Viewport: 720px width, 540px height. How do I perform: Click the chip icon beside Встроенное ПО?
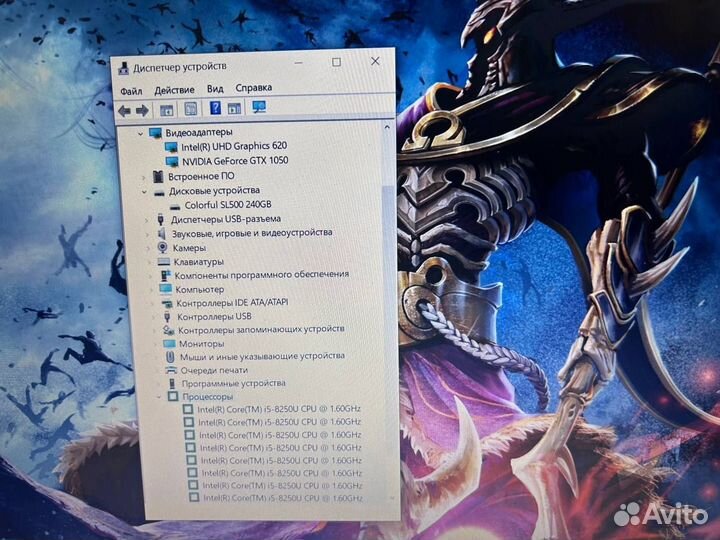click(x=158, y=177)
